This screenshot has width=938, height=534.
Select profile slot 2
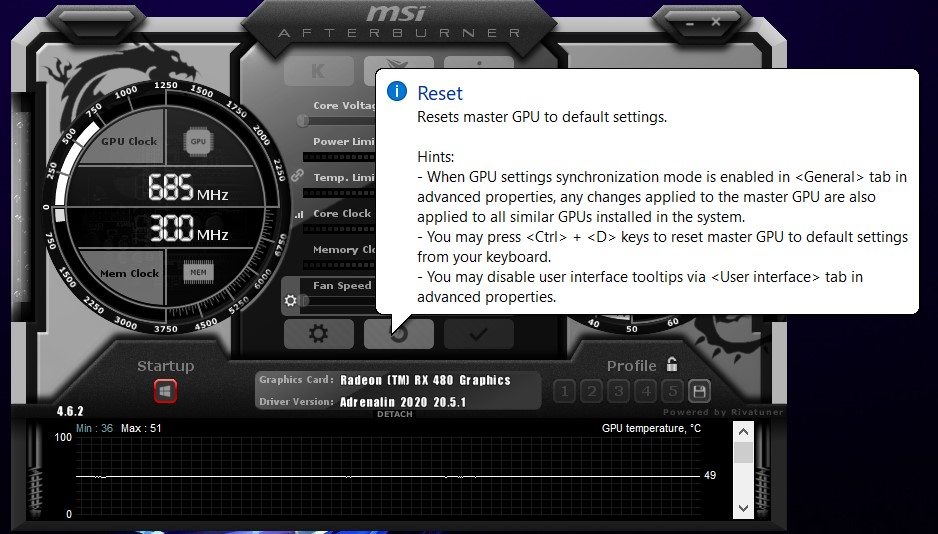592,391
